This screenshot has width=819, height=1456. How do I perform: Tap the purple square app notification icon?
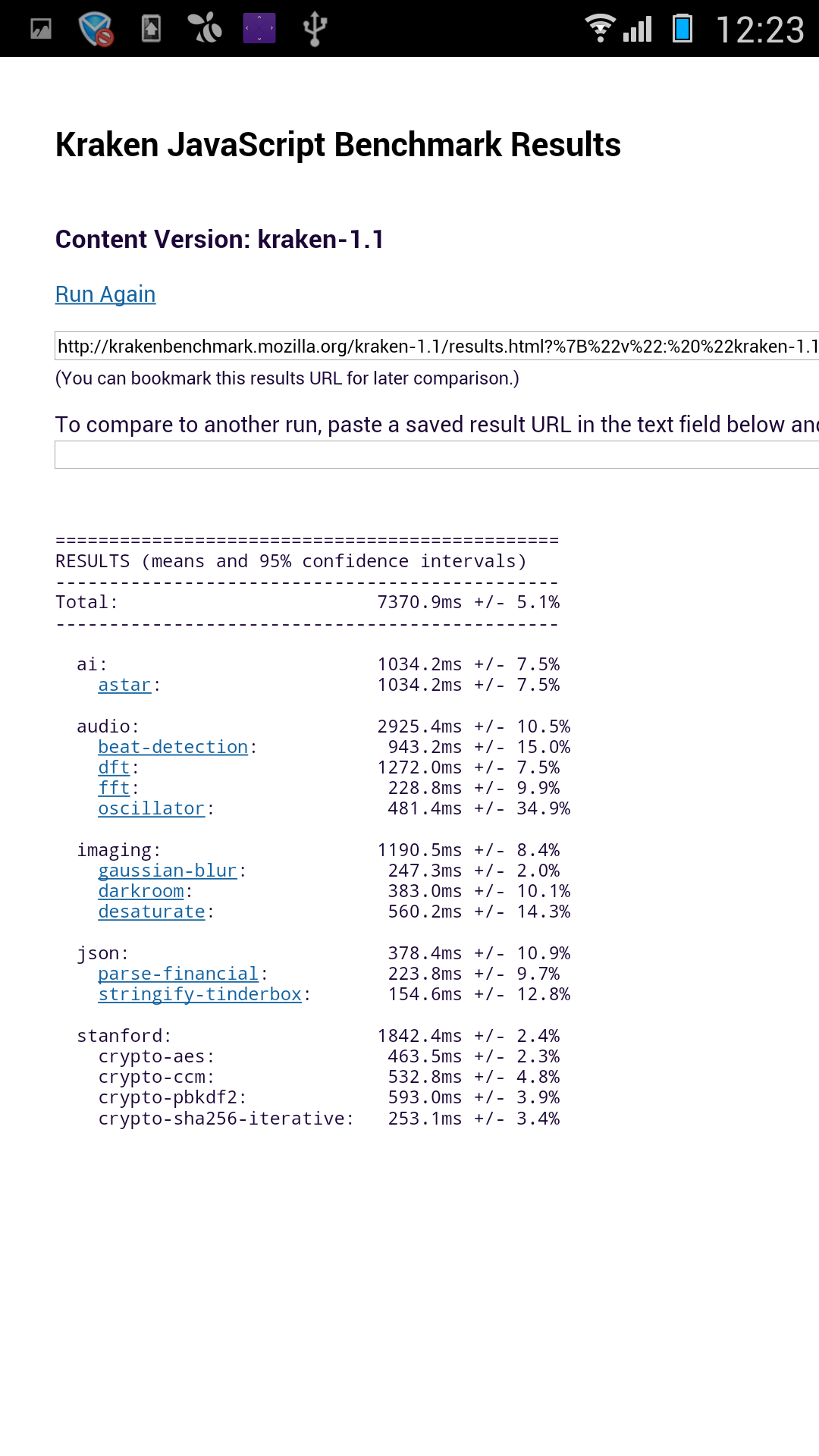click(x=259, y=29)
